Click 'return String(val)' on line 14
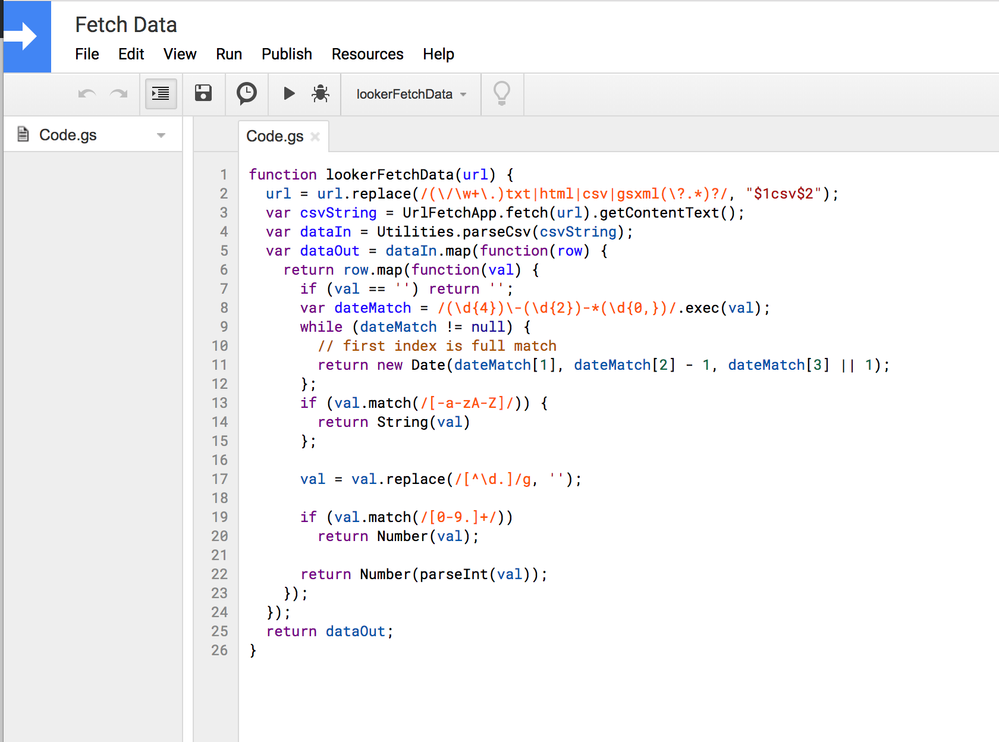This screenshot has height=742, width=999. pyautogui.click(x=394, y=422)
